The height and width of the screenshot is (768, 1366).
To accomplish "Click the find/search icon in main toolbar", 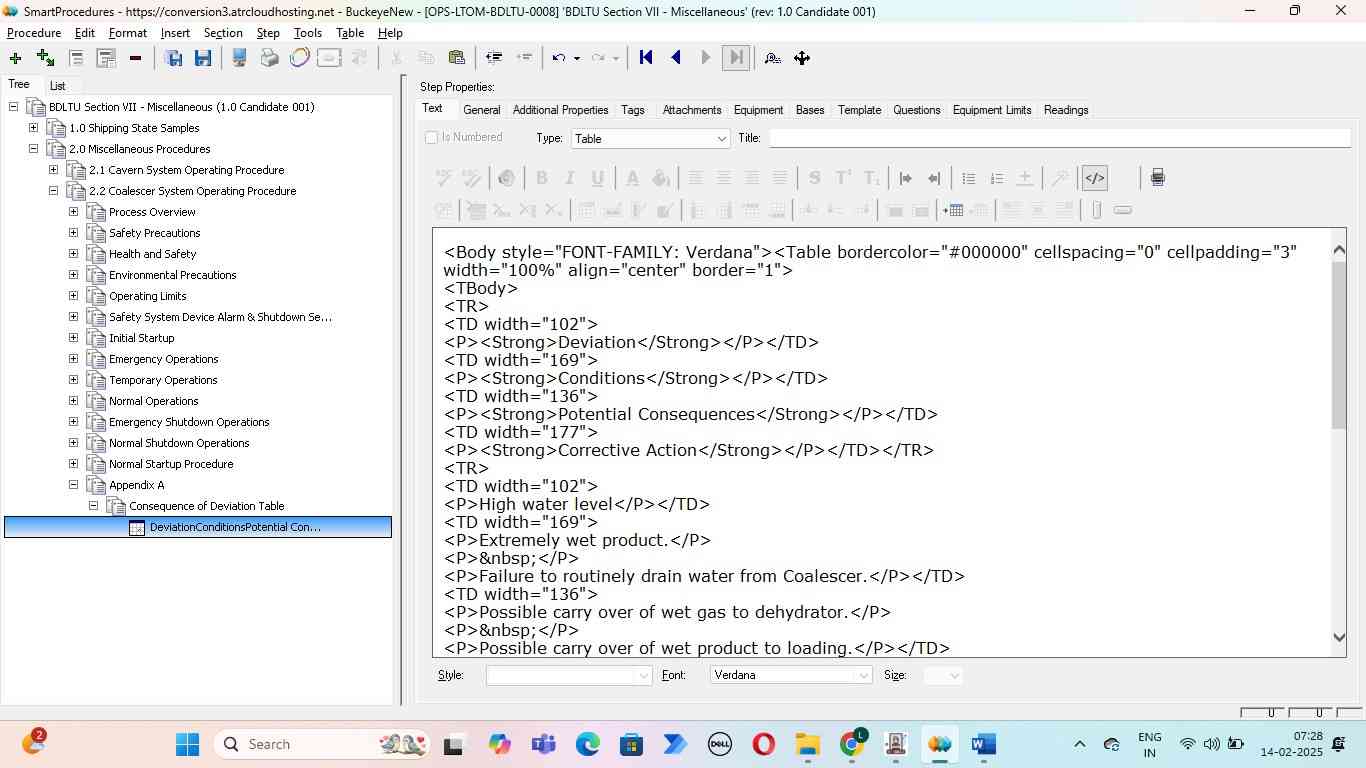I will click(772, 58).
